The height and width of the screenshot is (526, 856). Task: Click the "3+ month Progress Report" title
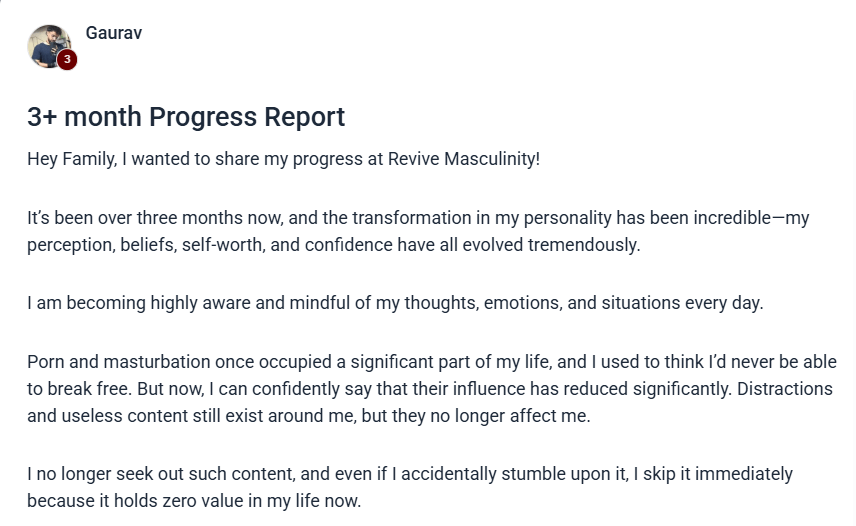click(186, 117)
